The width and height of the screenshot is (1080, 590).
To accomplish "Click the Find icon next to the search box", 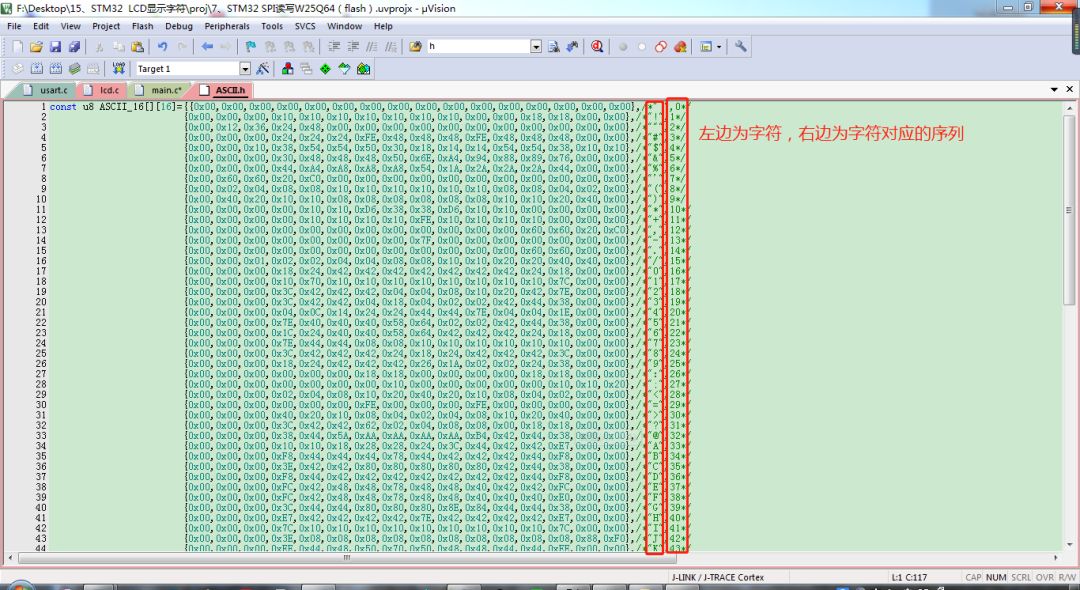I will (x=554, y=47).
